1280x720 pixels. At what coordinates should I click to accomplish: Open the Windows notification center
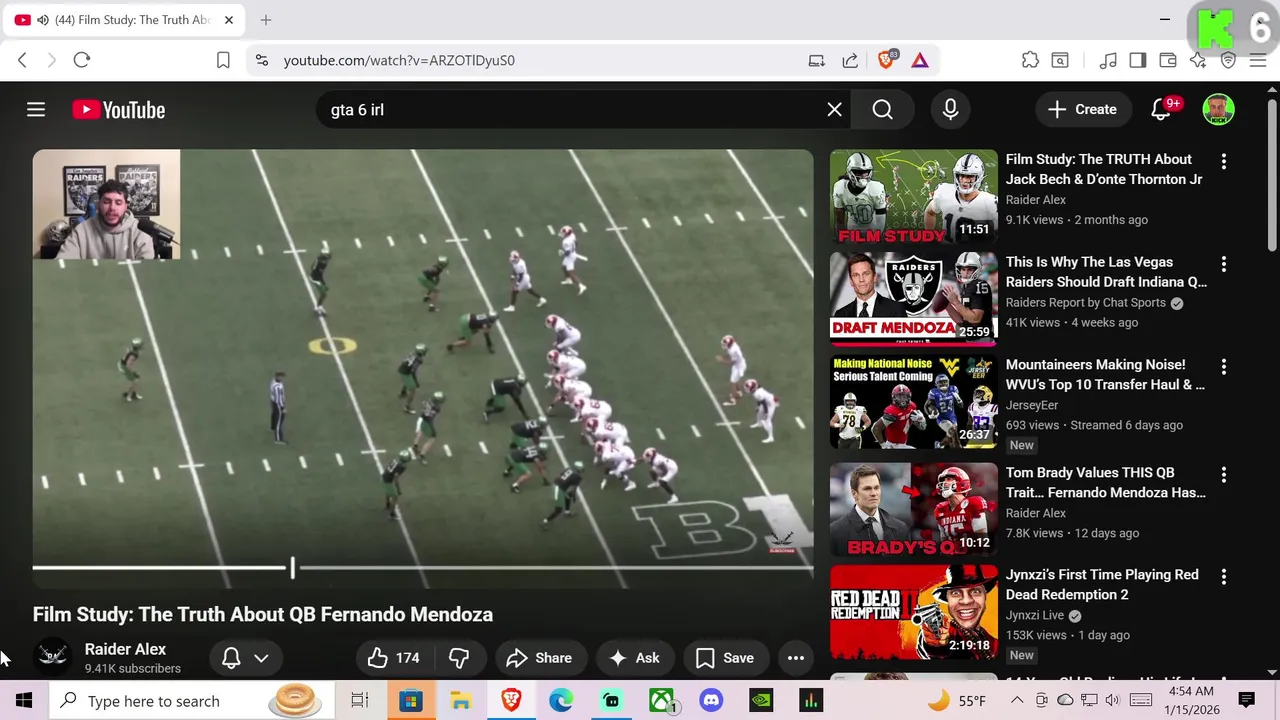tap(1247, 700)
